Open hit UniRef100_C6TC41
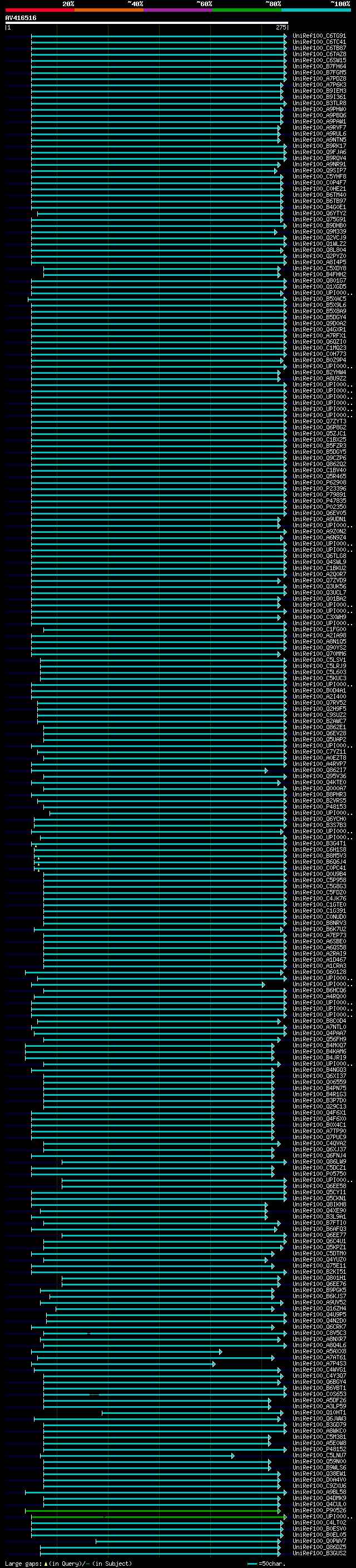Viewport: 356px width, 1568px height. tap(319, 42)
